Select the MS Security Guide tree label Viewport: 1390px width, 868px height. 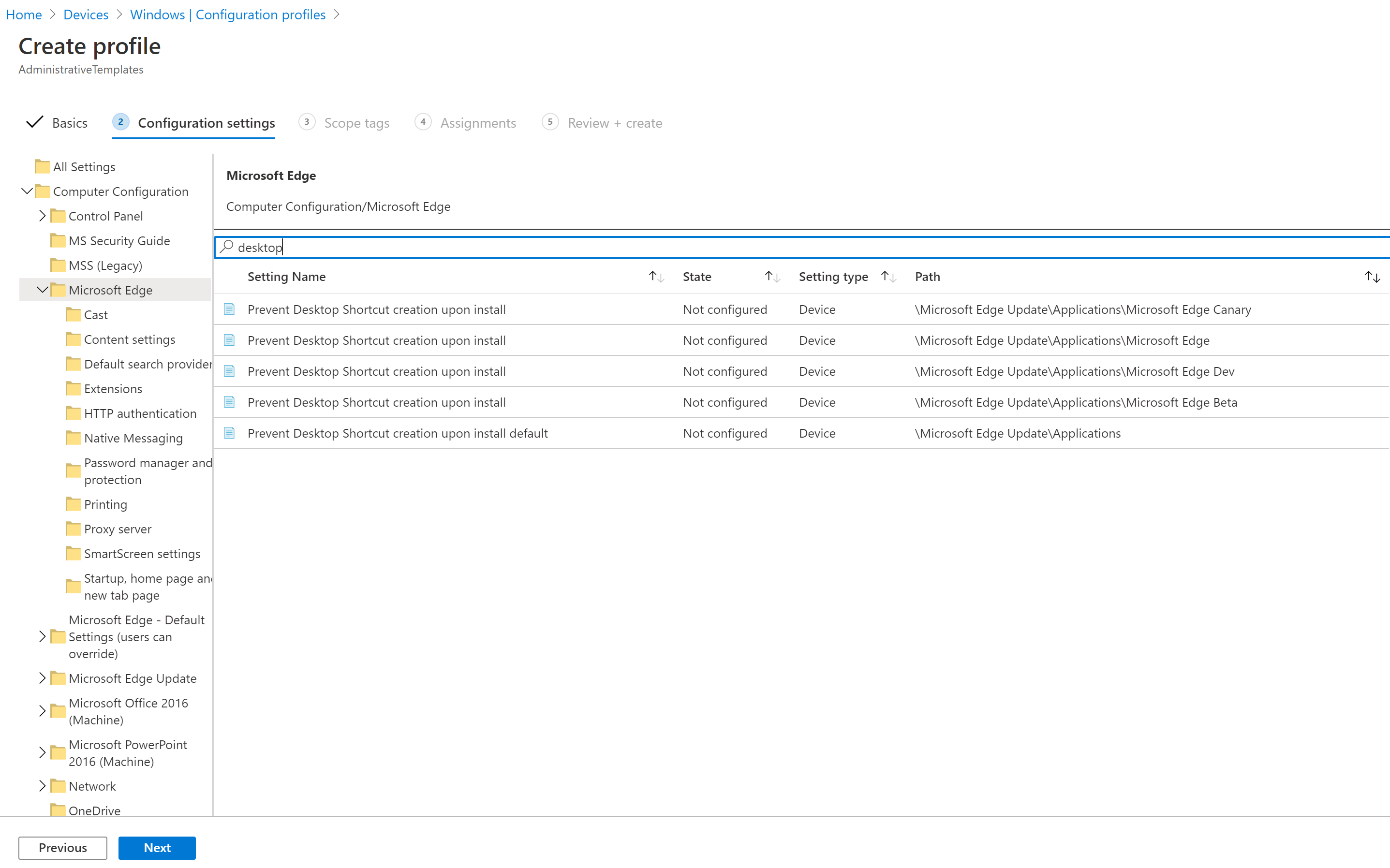(x=119, y=240)
